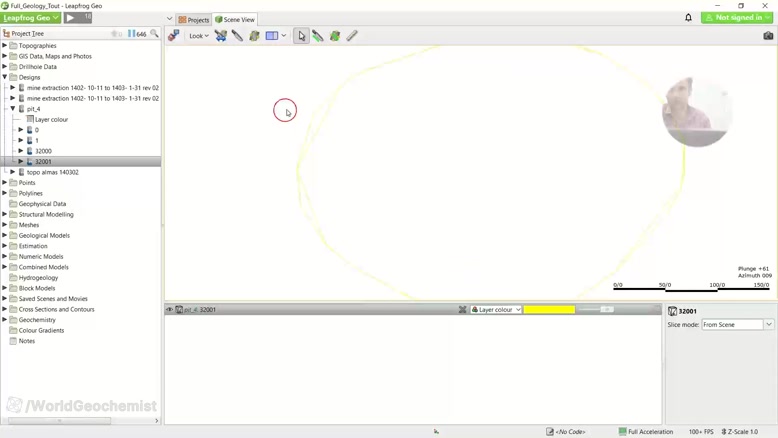
Task: Click the Not signed in button
Action: pyautogui.click(x=737, y=17)
